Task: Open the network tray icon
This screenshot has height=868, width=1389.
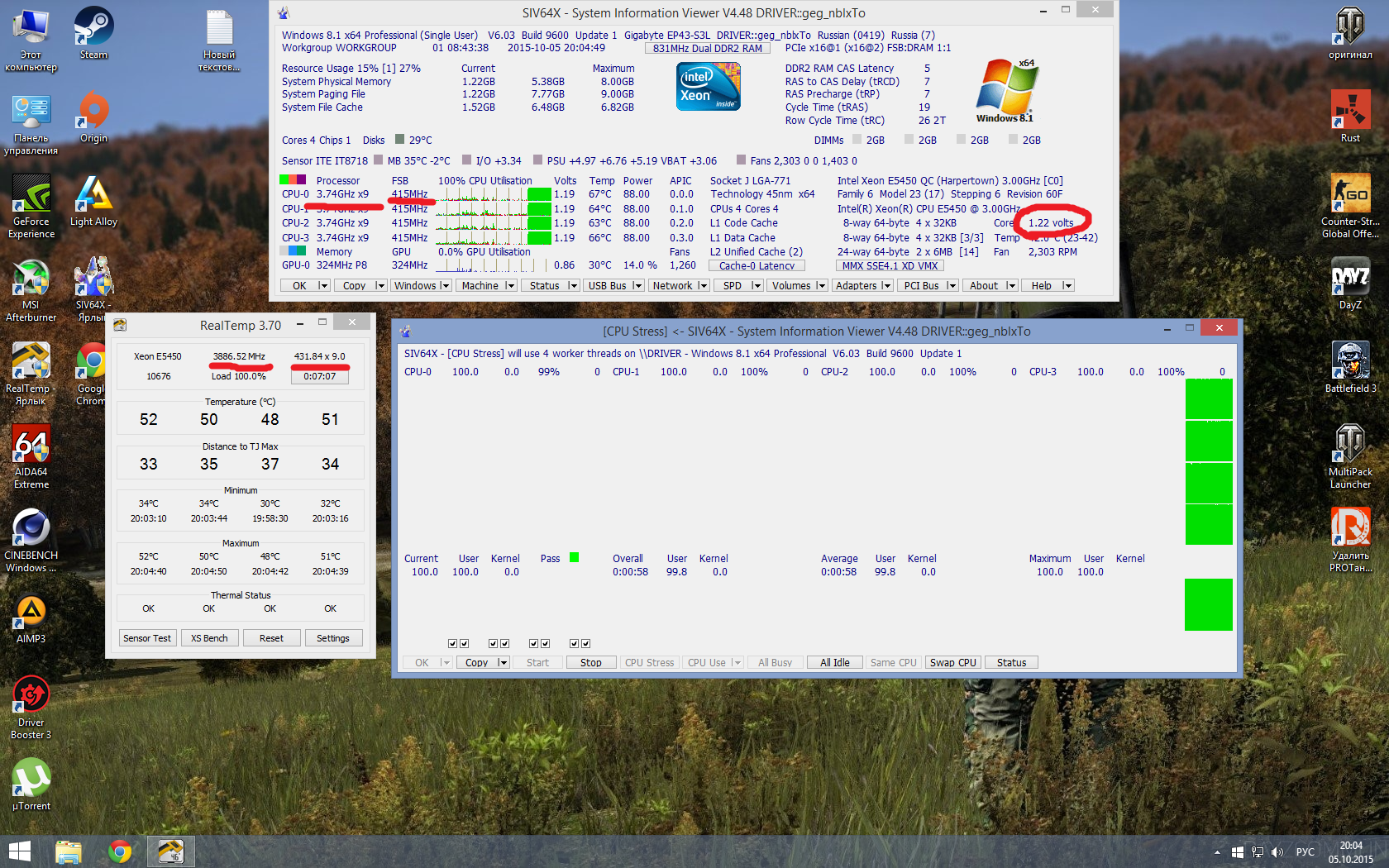Action: click(x=1258, y=852)
